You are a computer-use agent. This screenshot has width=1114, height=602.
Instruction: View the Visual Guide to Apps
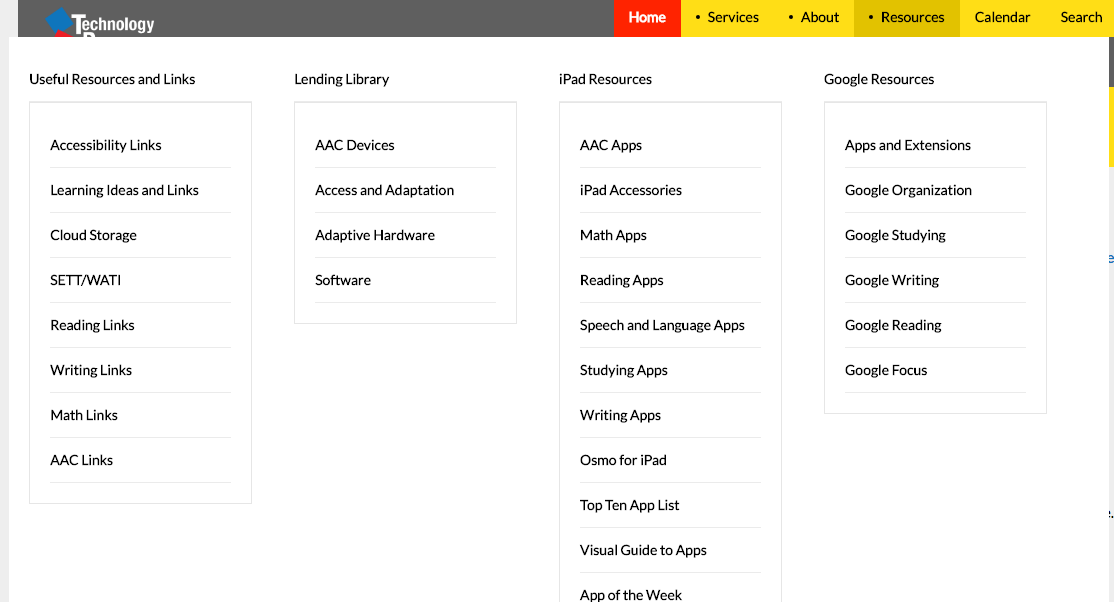point(643,550)
